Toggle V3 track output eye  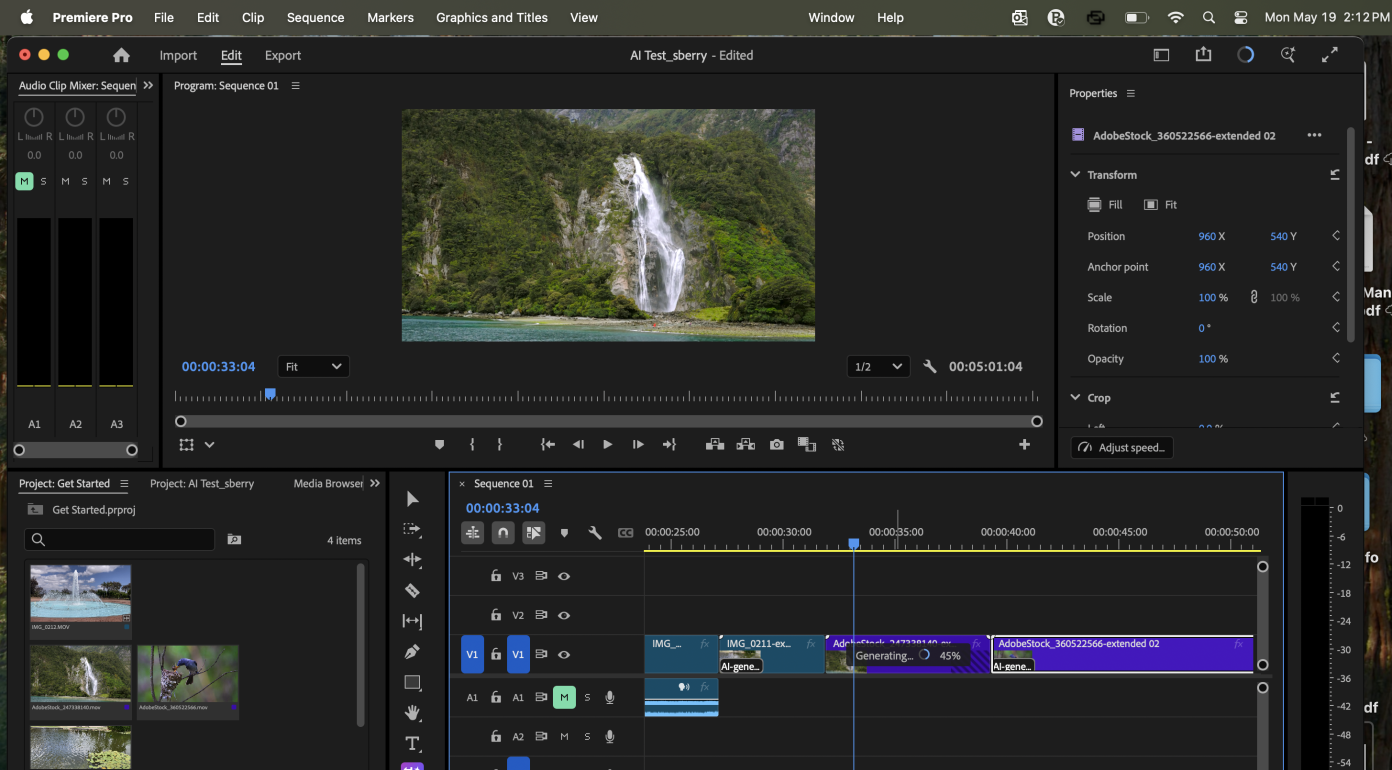(564, 576)
